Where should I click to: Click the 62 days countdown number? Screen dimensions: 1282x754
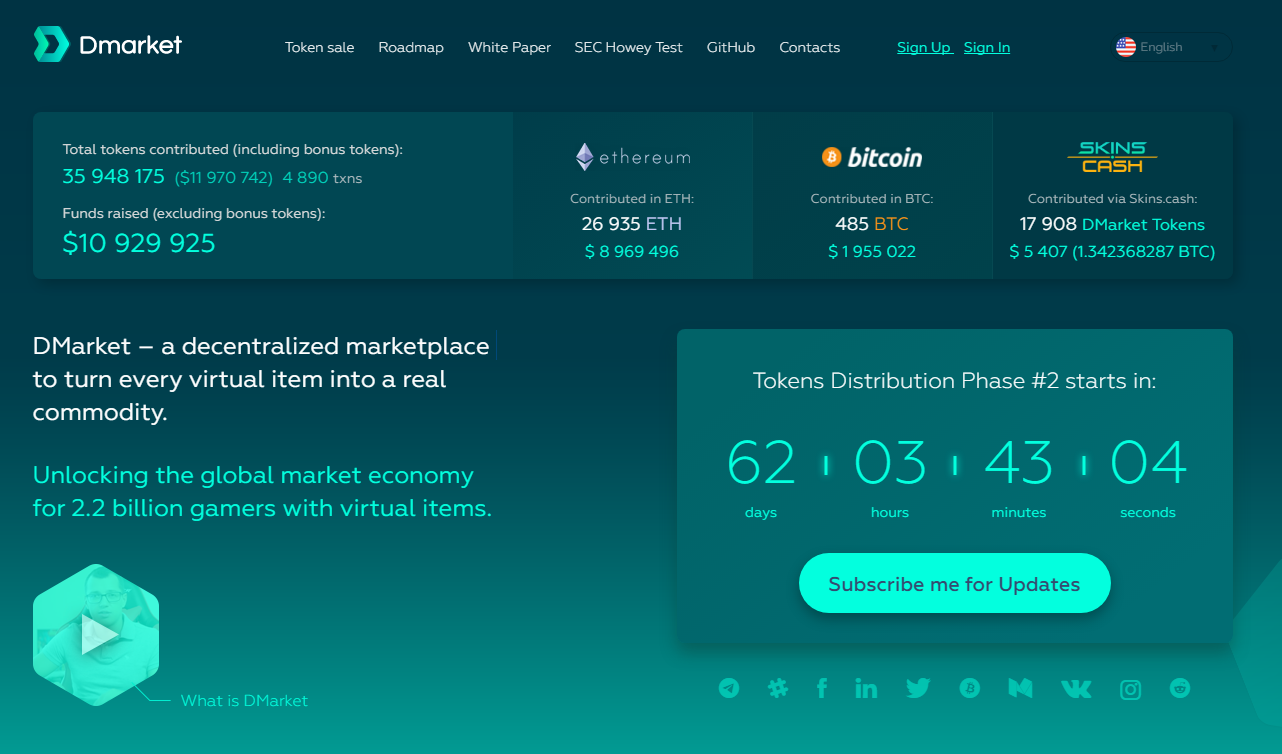coord(761,463)
